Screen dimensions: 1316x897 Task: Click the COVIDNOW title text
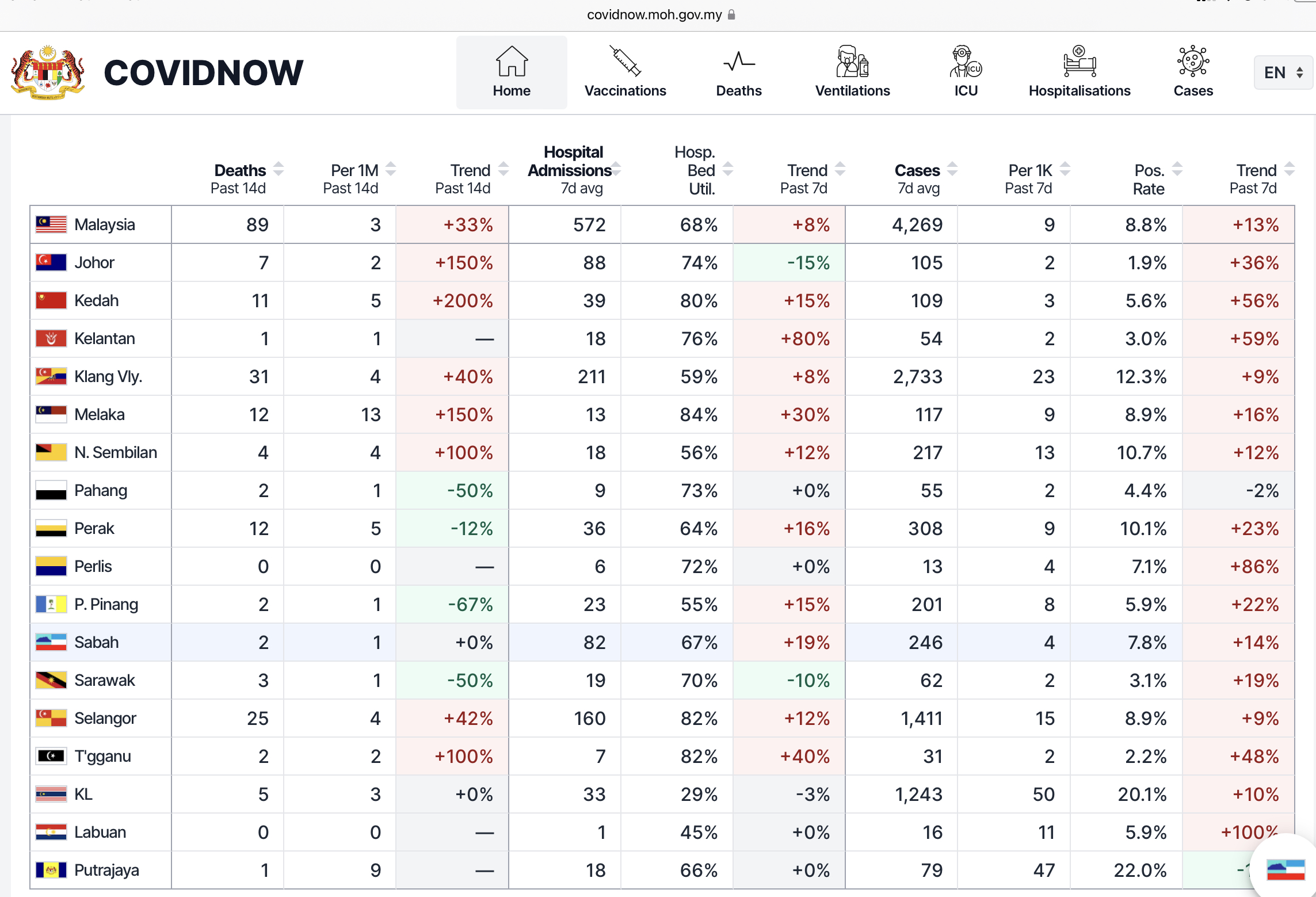203,72
